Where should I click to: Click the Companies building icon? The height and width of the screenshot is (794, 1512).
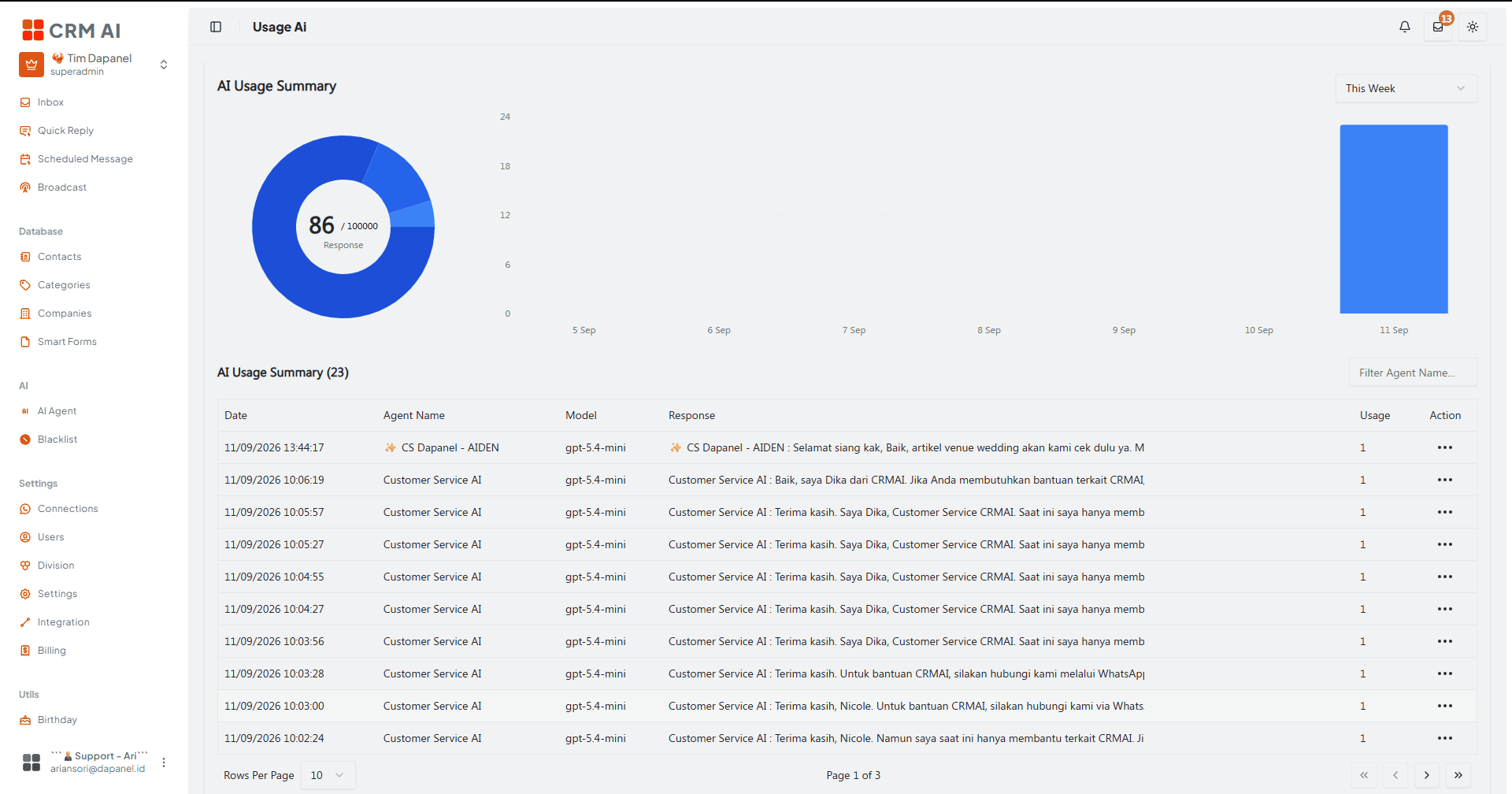[25, 314]
